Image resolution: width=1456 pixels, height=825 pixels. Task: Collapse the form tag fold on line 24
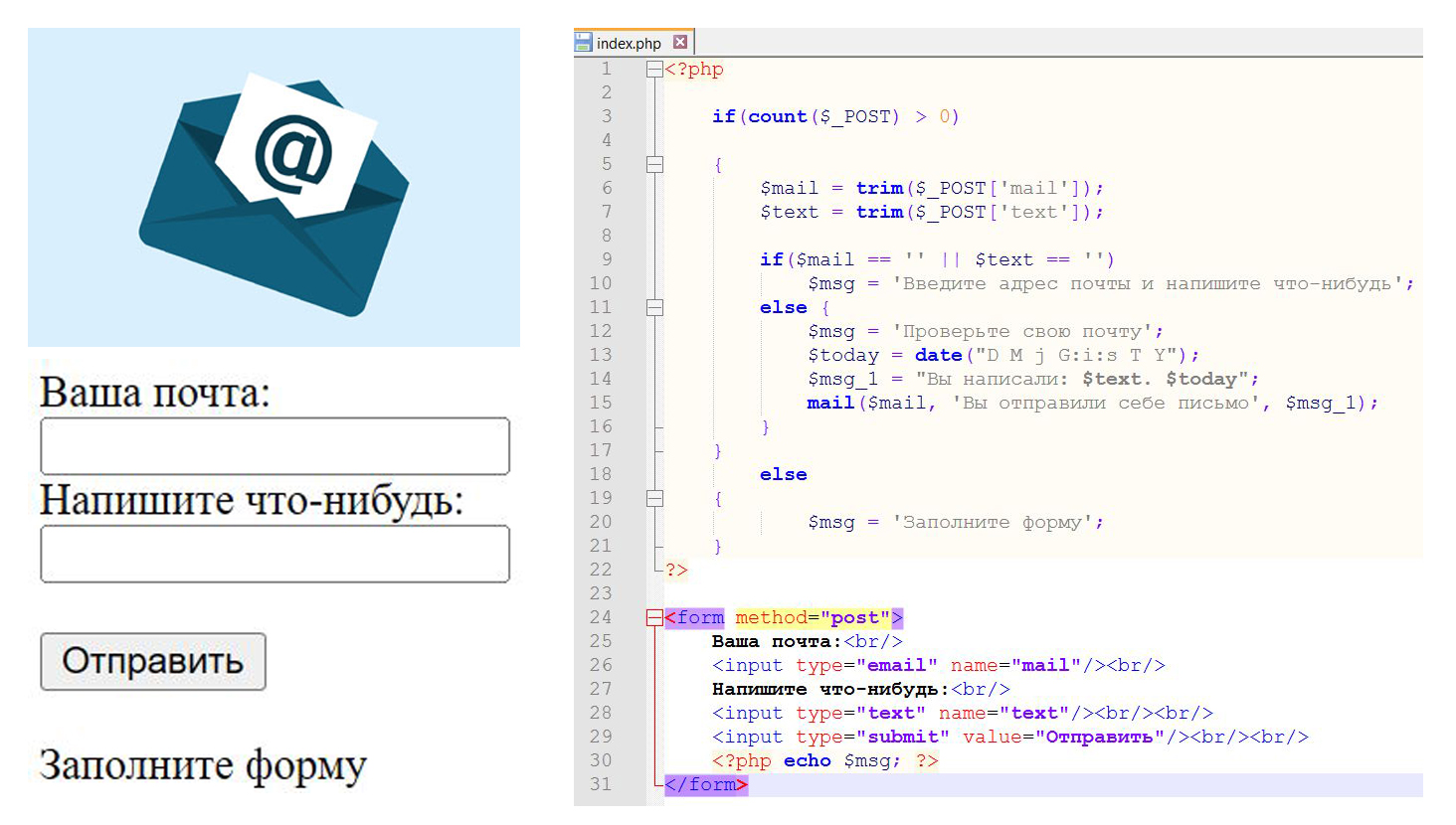click(x=654, y=618)
